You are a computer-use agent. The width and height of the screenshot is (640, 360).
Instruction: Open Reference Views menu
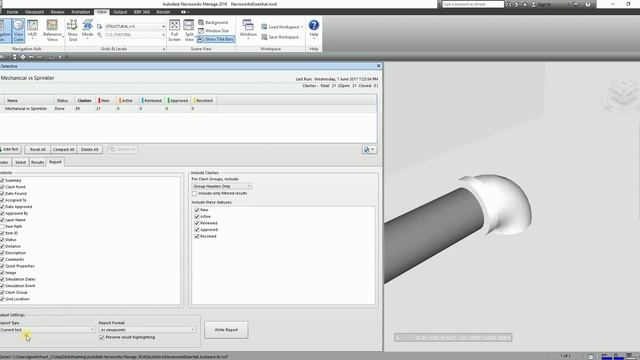point(52,31)
